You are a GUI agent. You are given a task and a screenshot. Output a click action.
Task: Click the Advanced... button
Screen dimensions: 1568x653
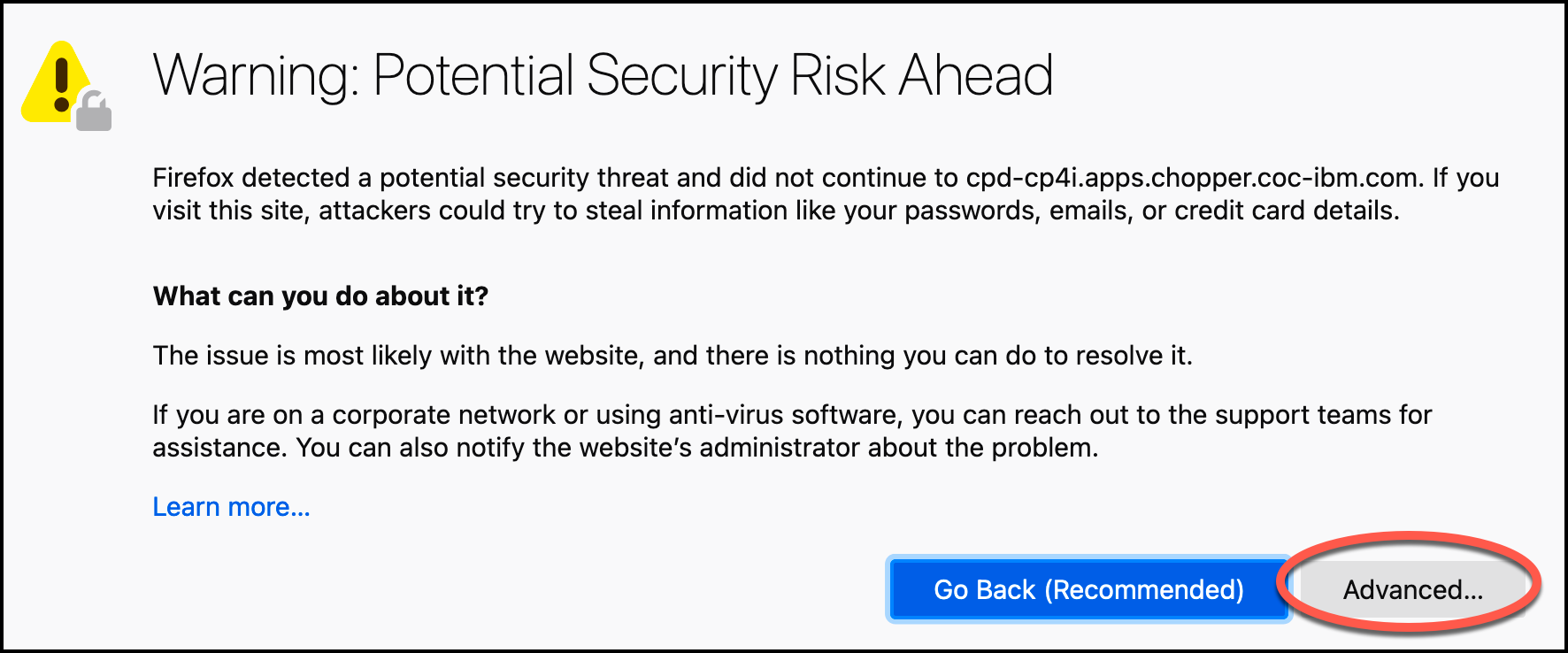coord(1412,589)
